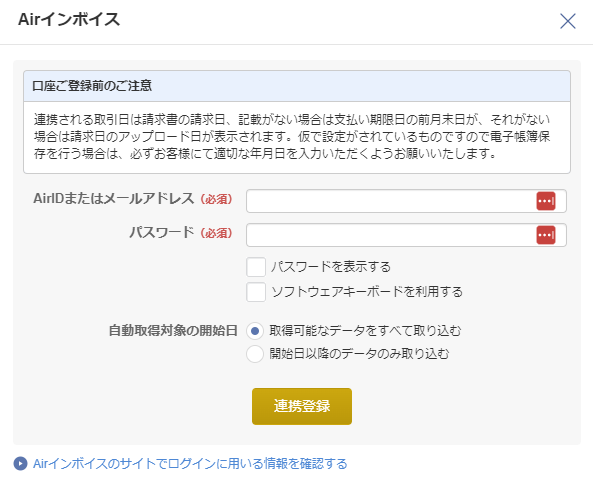Click the blue play icon beside the bottom link
The image size is (593, 485).
[20, 463]
